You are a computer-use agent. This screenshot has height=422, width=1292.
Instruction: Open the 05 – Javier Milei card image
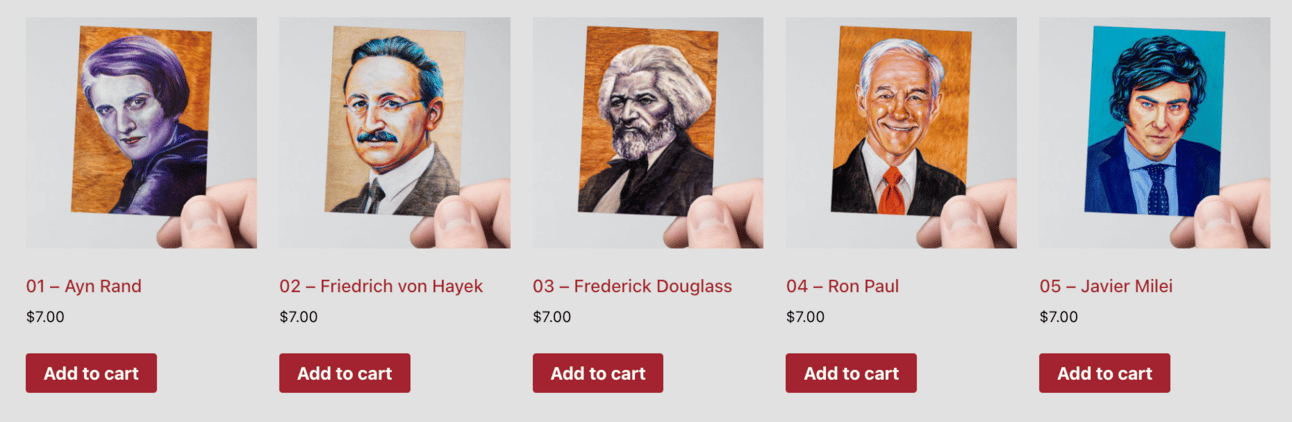tap(1155, 133)
